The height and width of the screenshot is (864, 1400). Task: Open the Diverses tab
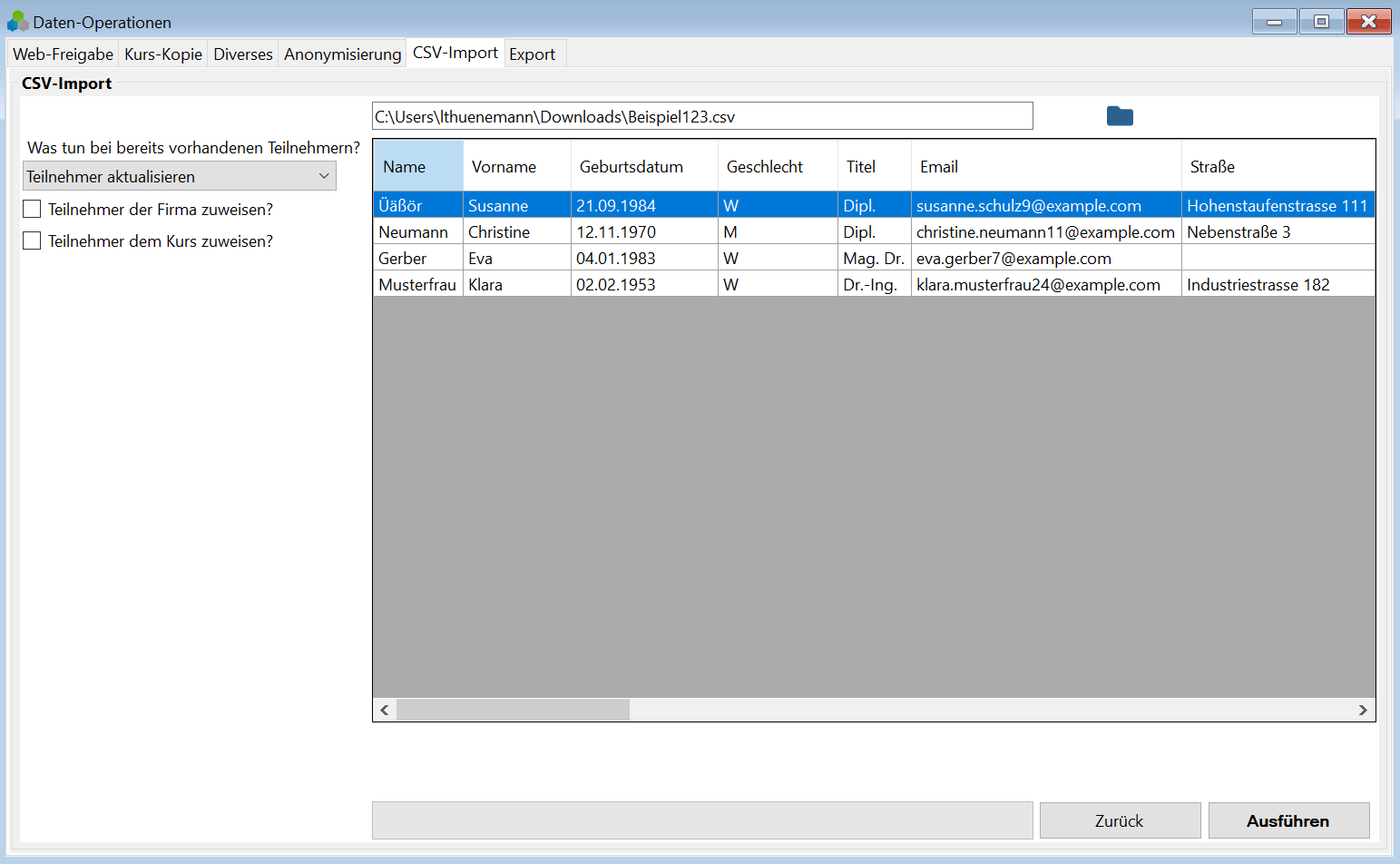(242, 54)
